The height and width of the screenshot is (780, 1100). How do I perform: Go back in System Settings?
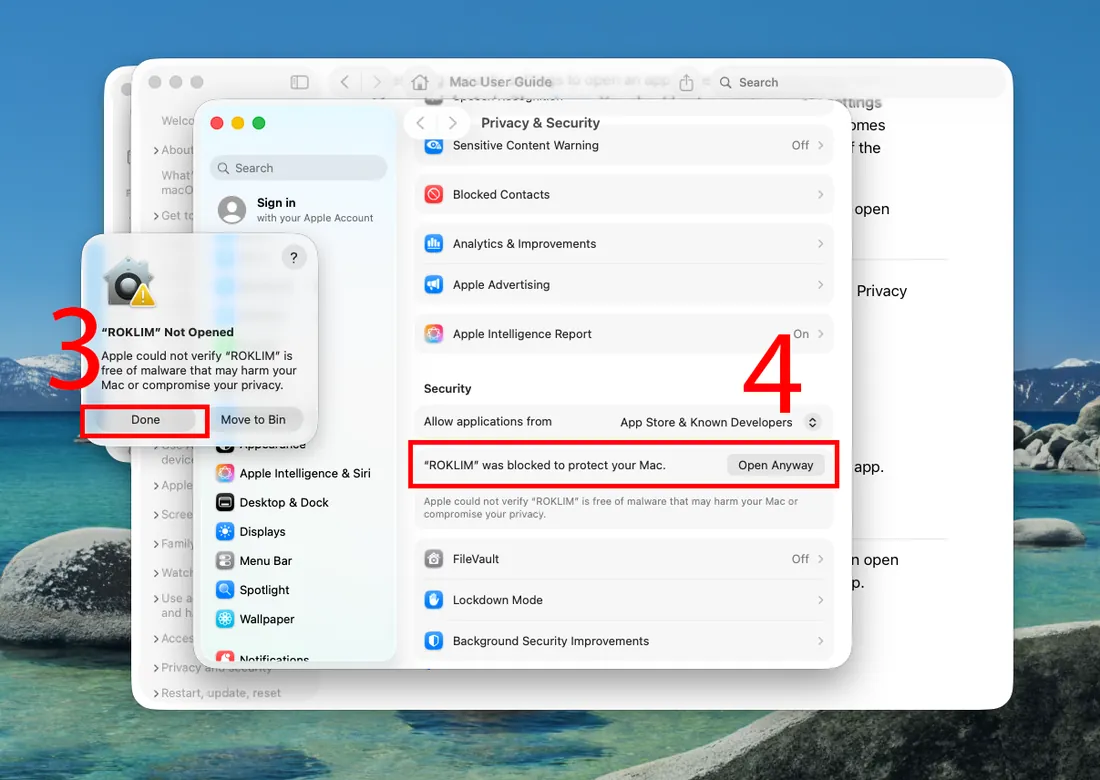coord(420,123)
